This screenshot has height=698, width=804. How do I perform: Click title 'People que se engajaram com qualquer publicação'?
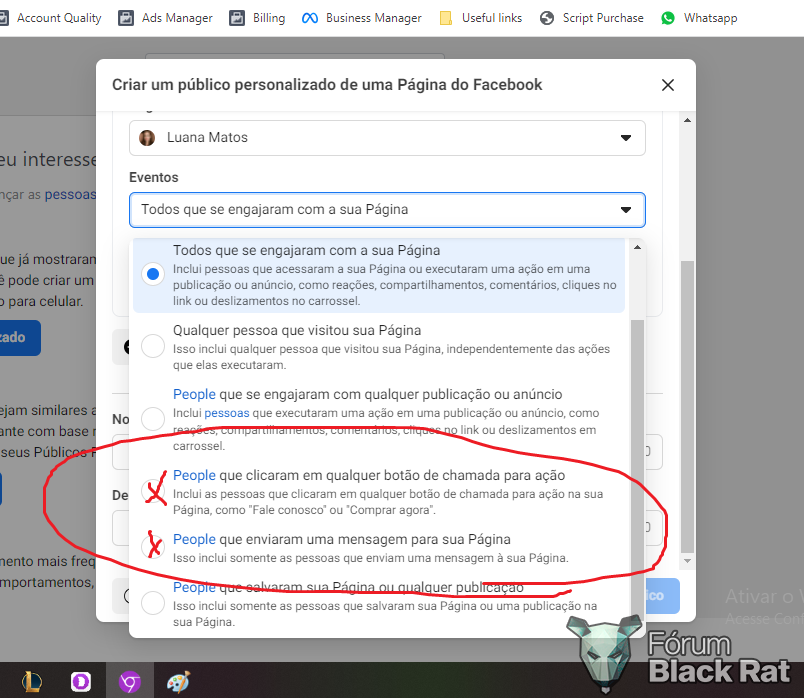368,394
